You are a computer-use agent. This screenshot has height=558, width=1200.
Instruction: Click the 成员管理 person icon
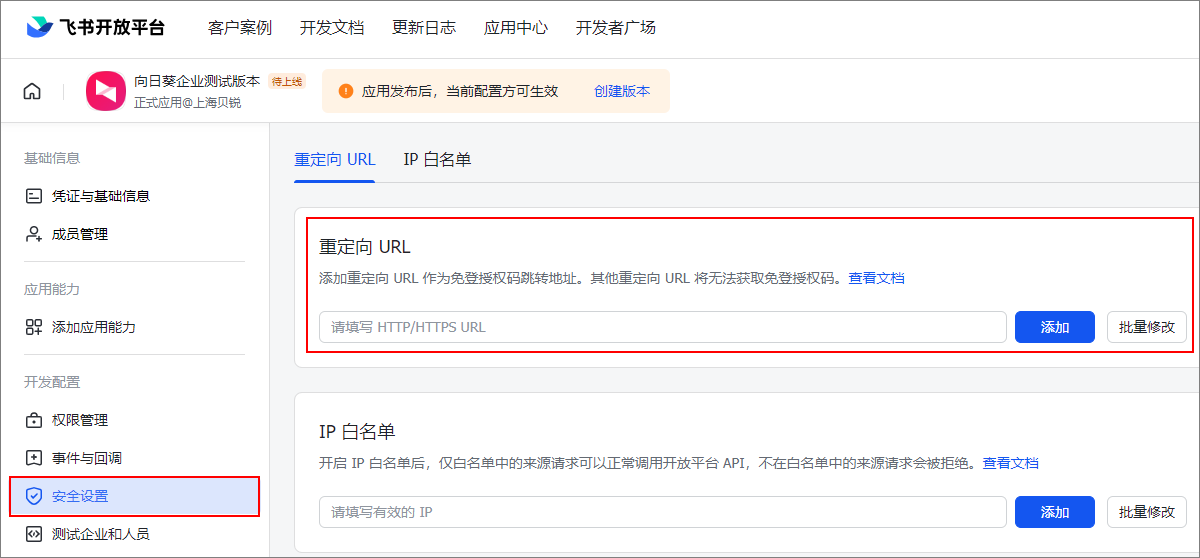pyautogui.click(x=34, y=234)
